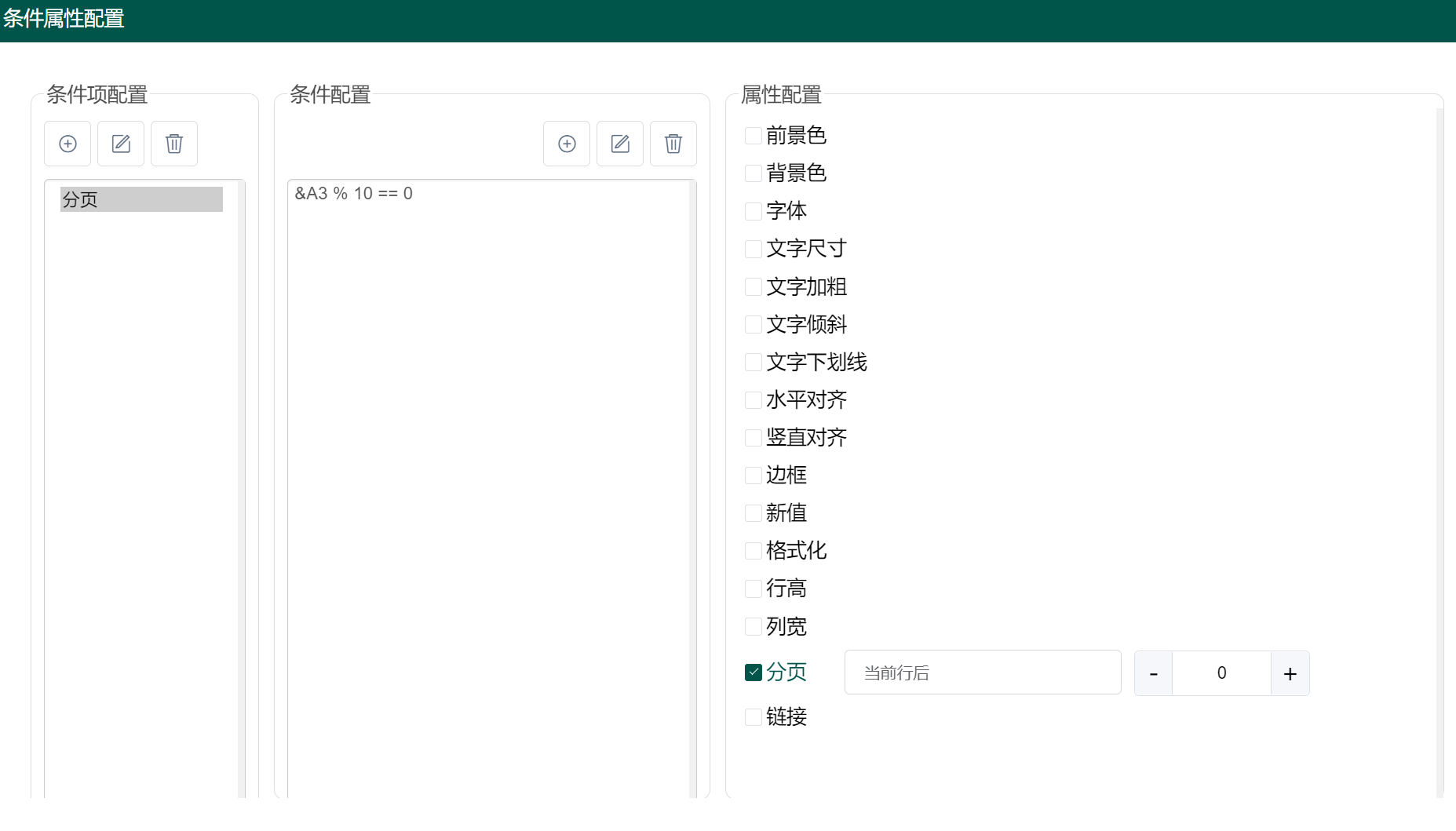The height and width of the screenshot is (831, 1456).
Task: Delete the condition expression
Action: click(x=673, y=144)
